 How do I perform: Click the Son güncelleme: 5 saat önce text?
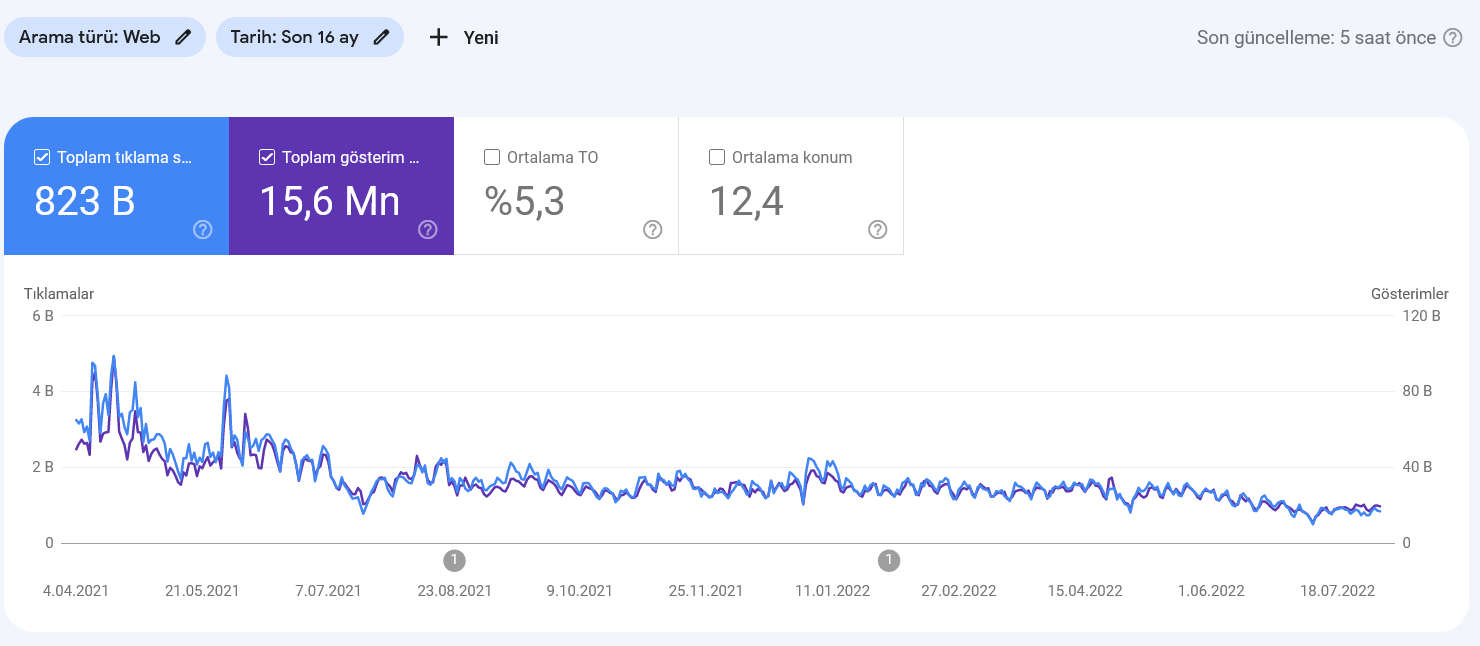1316,38
